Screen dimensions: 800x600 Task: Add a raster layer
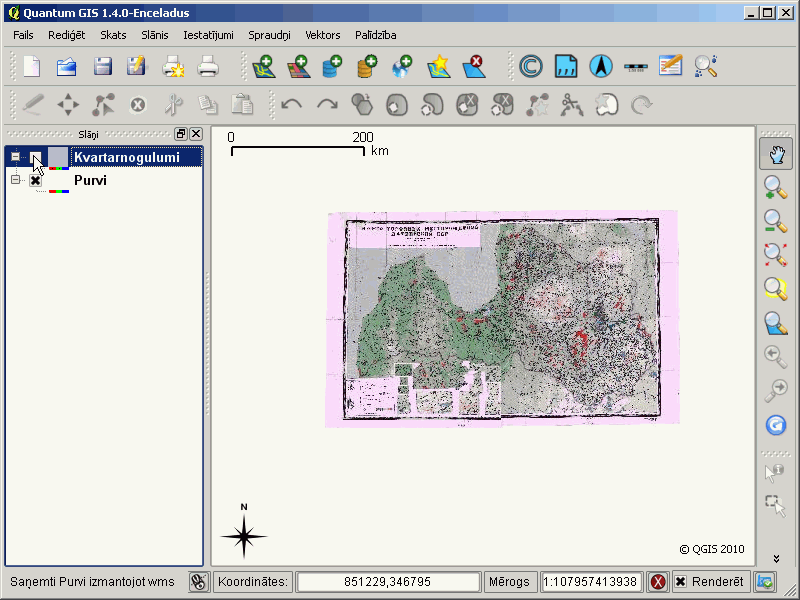[x=299, y=66]
